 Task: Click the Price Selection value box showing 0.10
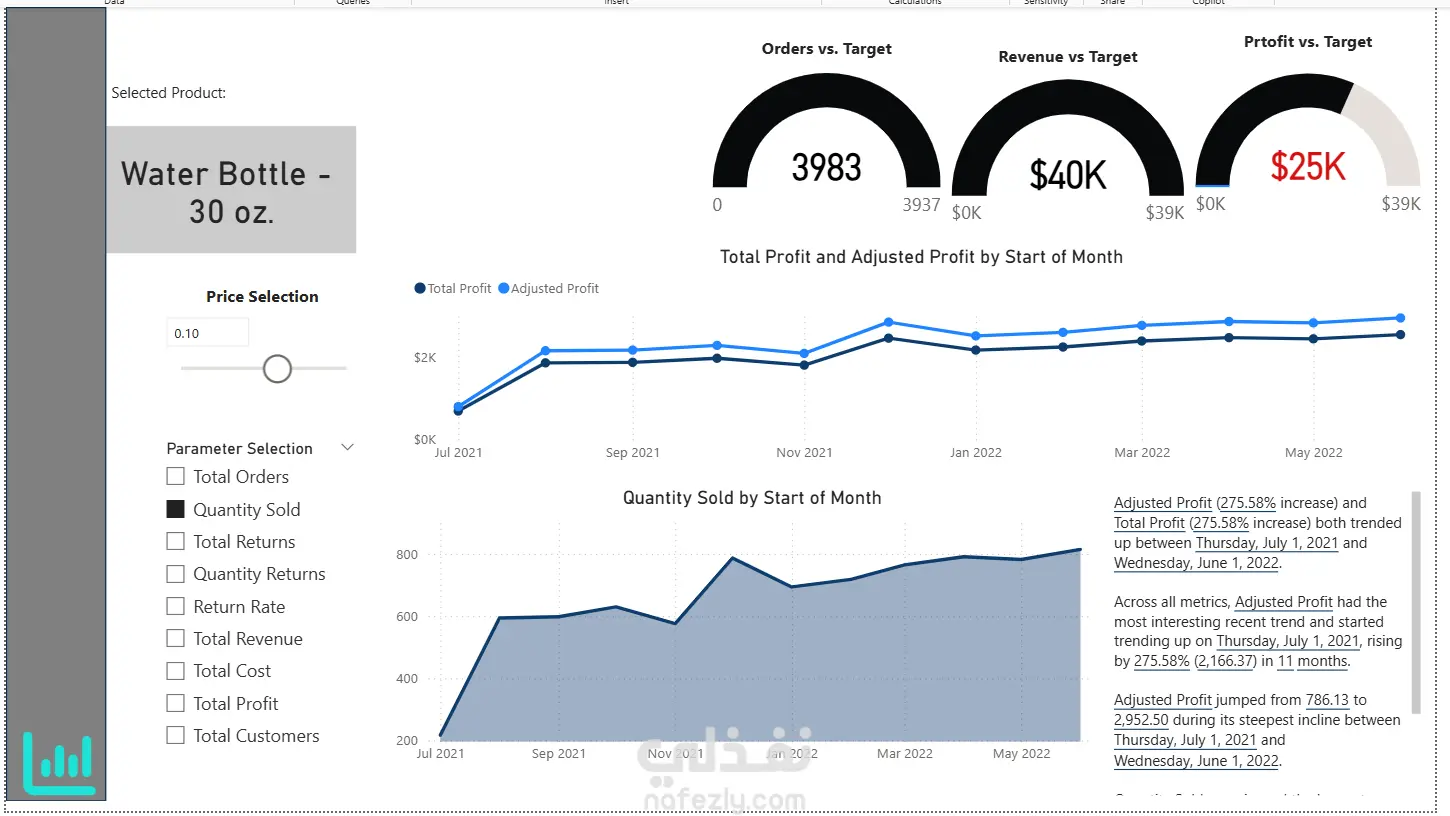pos(208,333)
